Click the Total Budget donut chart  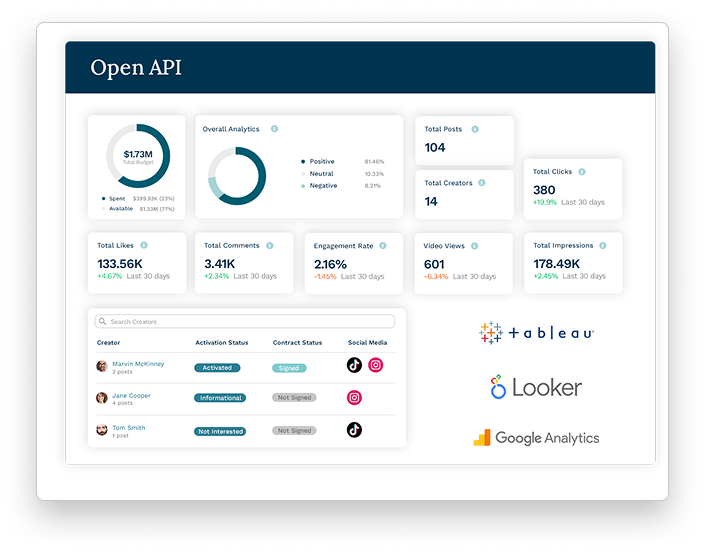pos(138,156)
